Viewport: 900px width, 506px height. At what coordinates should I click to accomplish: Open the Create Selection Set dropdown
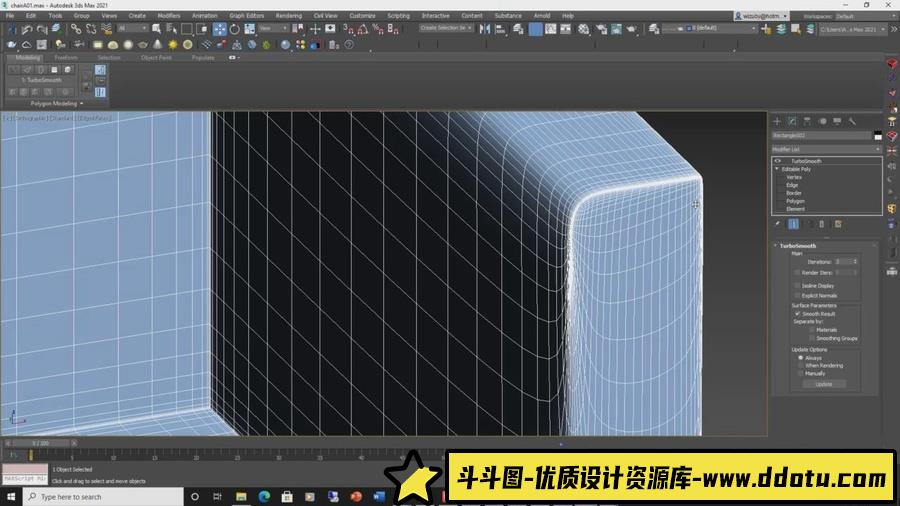(446, 28)
